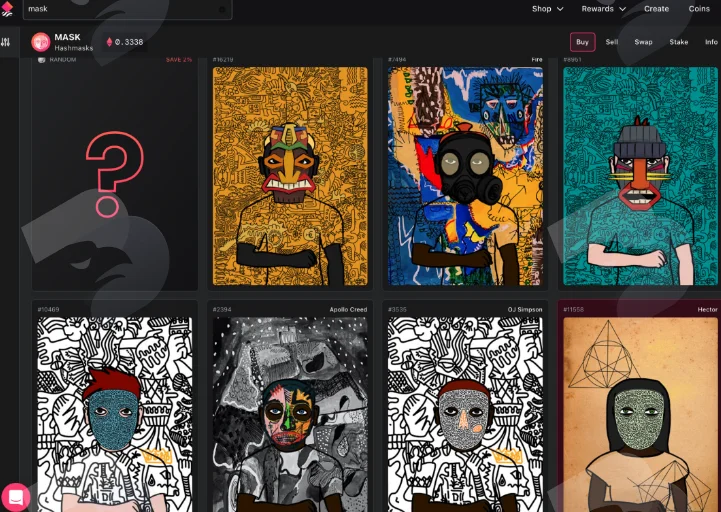Open the pink chat support bubble
Image resolution: width=721 pixels, height=512 pixels.
16,497
